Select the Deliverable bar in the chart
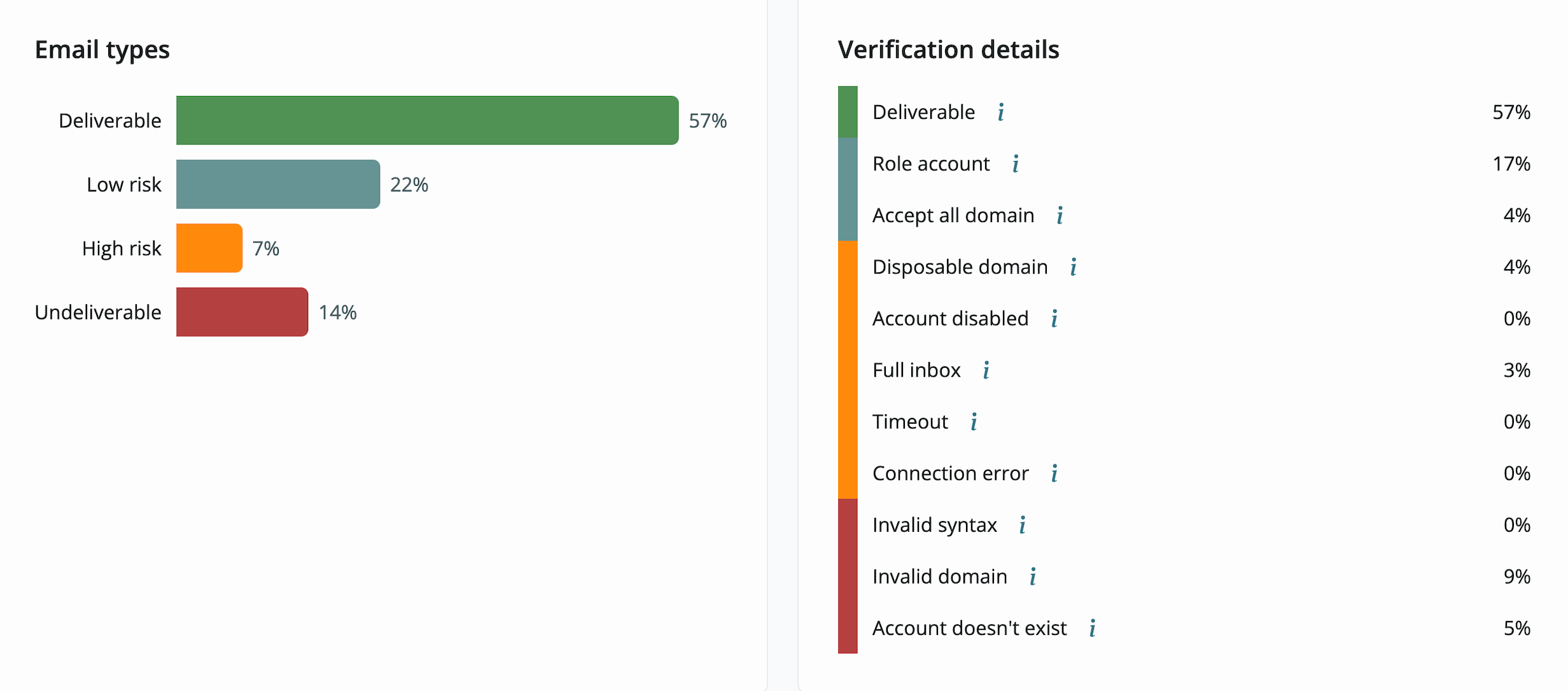 tap(426, 120)
